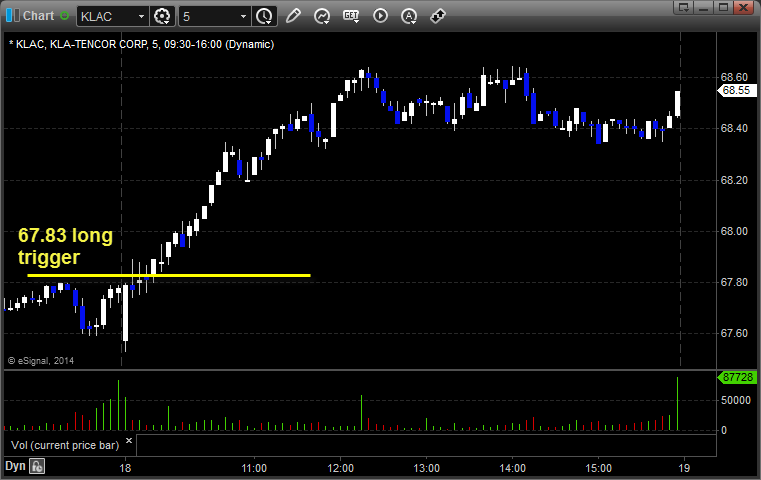The image size is (761, 480).
Task: Click the '19' date label on time axis
Action: point(684,468)
